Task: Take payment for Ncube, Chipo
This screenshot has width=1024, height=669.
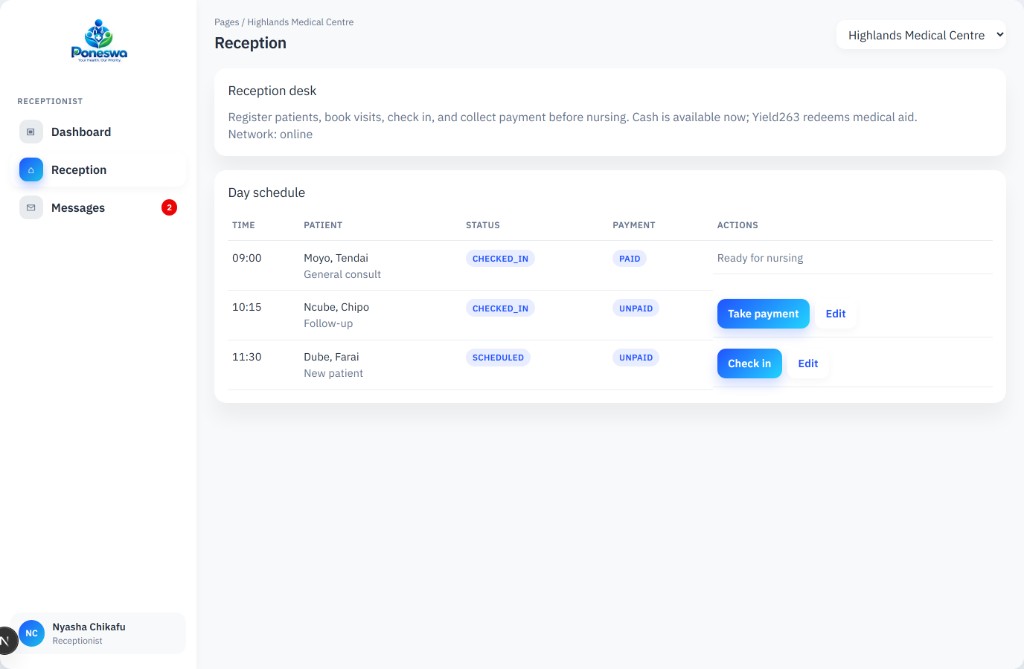Action: coord(763,314)
